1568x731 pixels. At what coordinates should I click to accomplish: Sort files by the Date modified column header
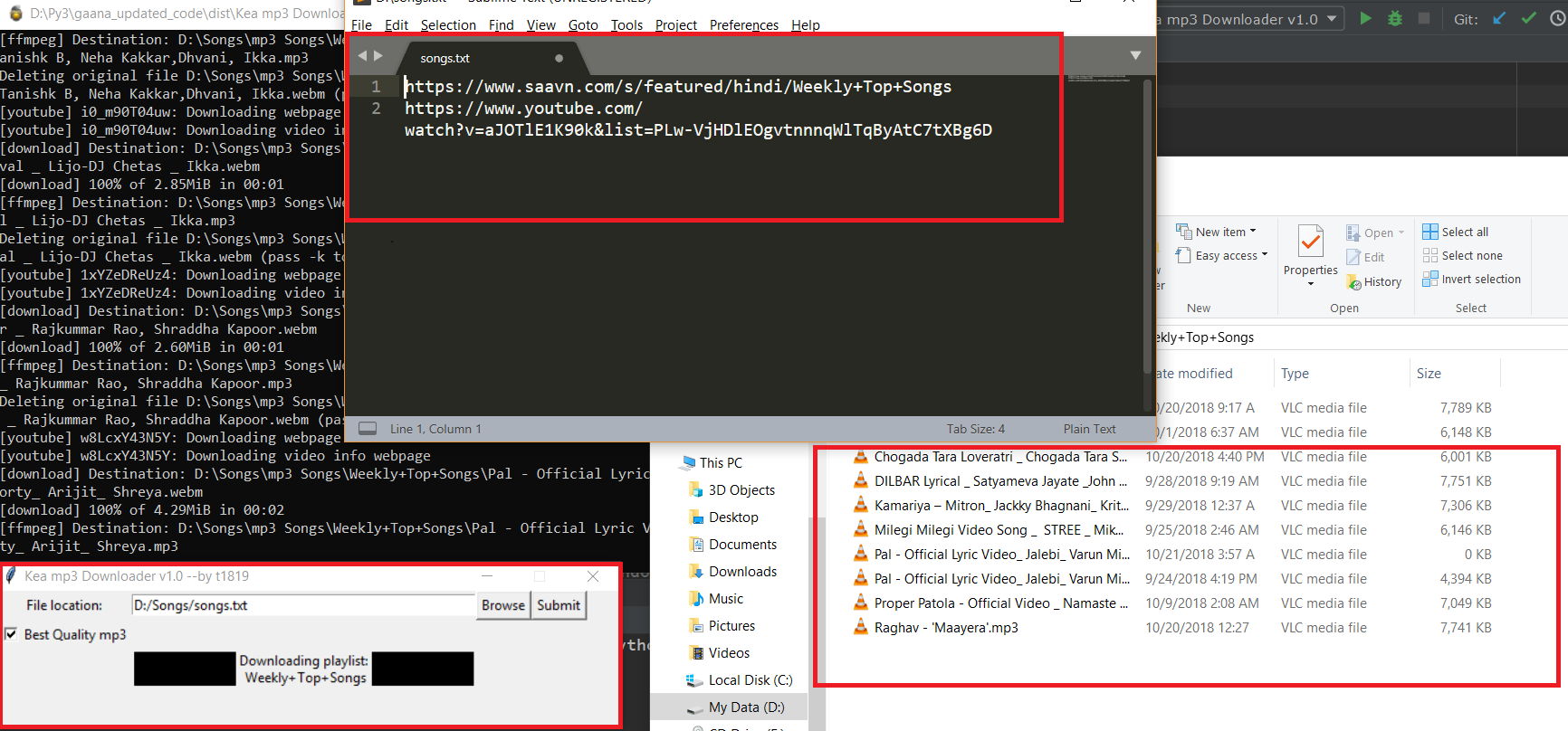click(1195, 374)
